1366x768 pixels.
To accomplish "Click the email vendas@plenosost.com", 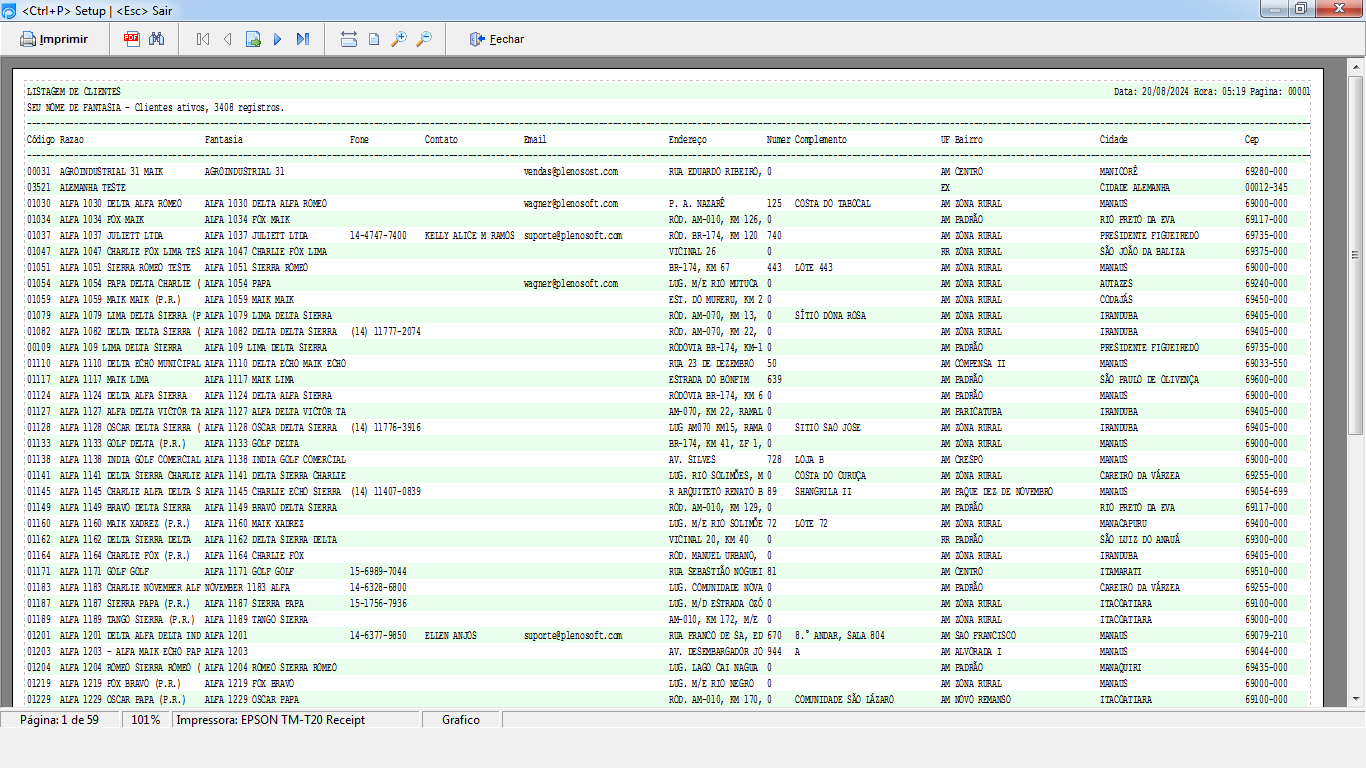I will click(x=571, y=172).
